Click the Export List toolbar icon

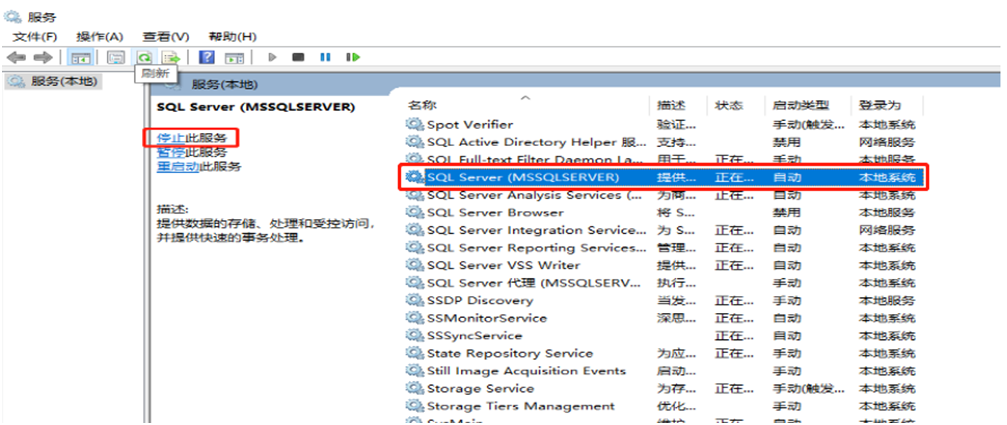(x=170, y=58)
